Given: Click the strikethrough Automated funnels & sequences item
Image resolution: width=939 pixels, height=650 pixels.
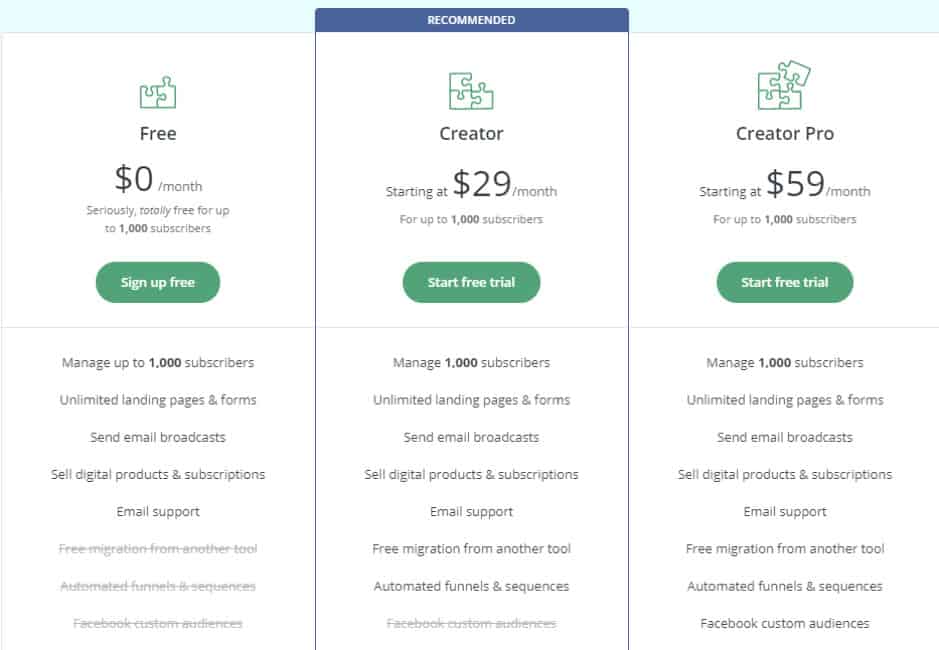Looking at the screenshot, I should click(x=157, y=586).
